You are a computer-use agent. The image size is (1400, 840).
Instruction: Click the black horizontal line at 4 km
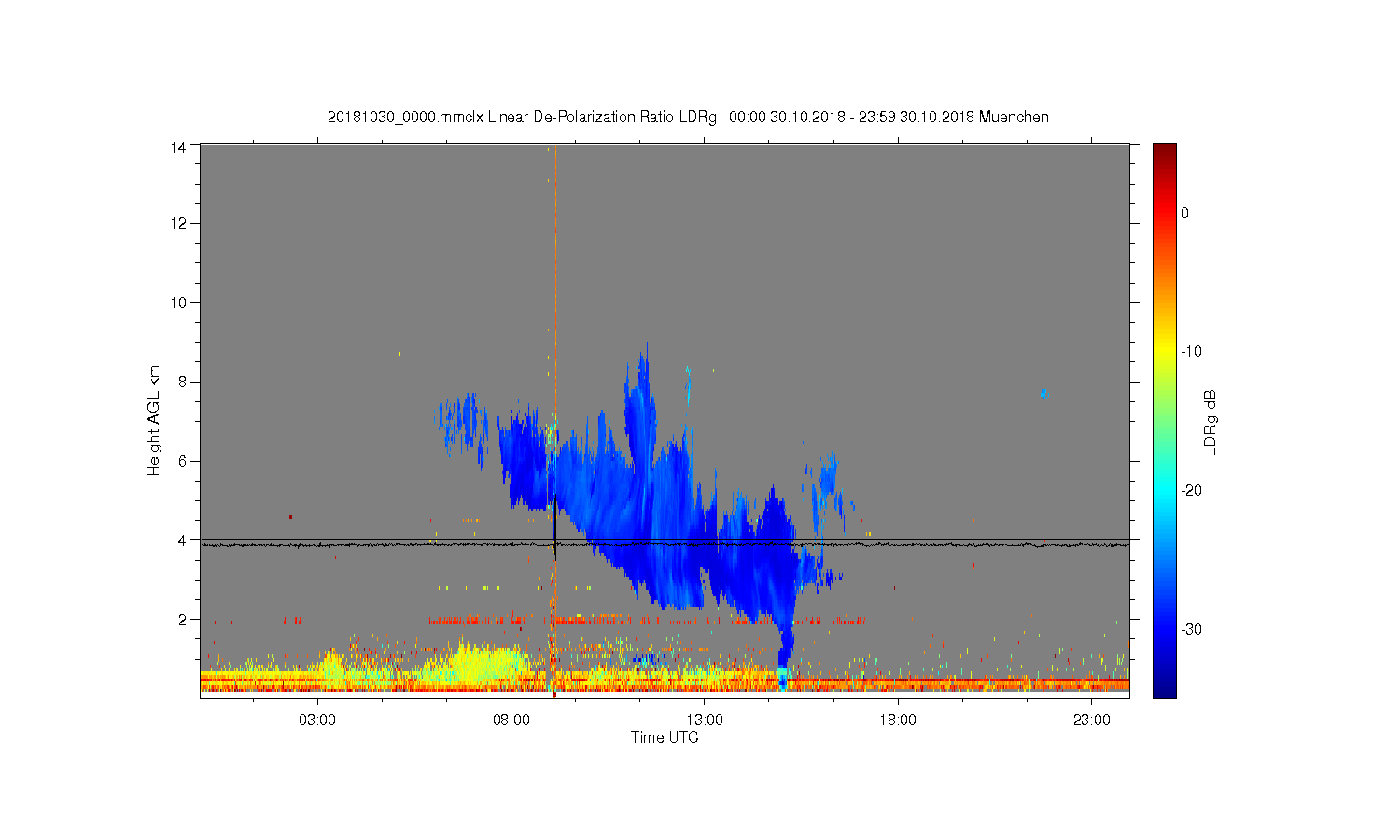tap(665, 540)
